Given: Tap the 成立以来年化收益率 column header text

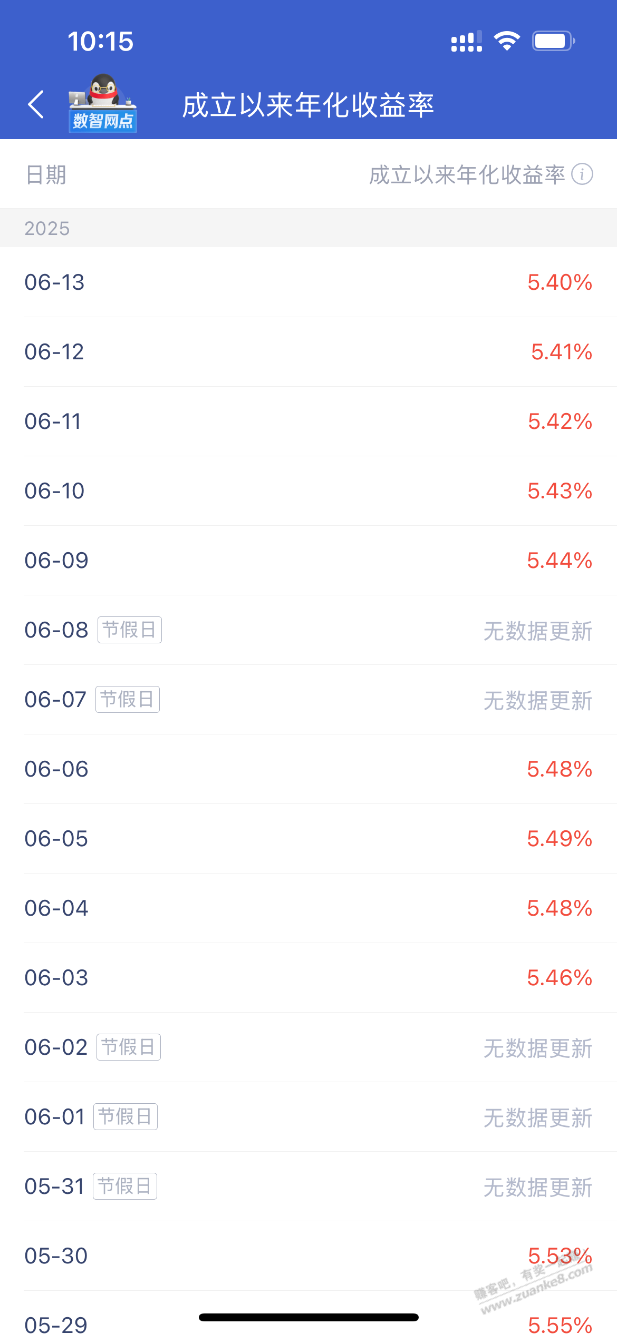Looking at the screenshot, I should 467,175.
